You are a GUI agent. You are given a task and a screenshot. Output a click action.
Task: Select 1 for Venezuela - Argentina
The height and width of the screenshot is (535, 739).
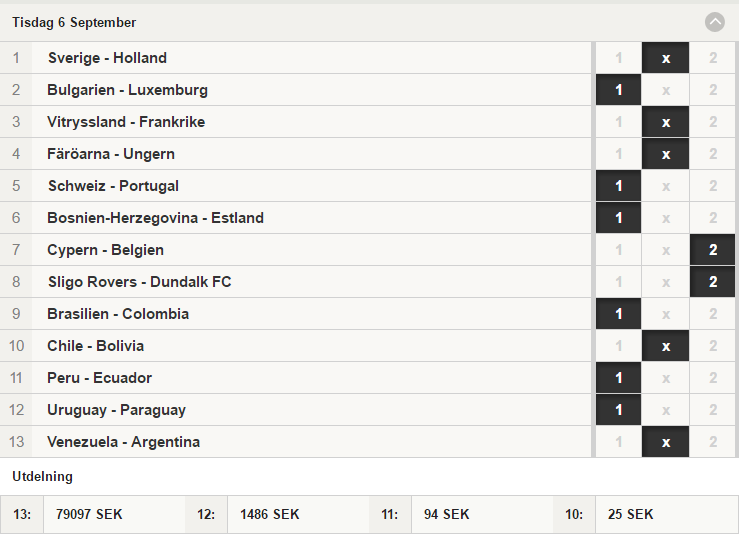(x=618, y=442)
